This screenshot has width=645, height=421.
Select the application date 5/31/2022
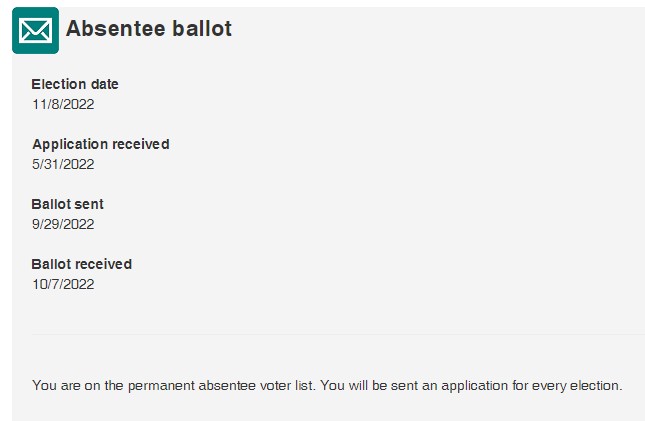click(x=63, y=164)
